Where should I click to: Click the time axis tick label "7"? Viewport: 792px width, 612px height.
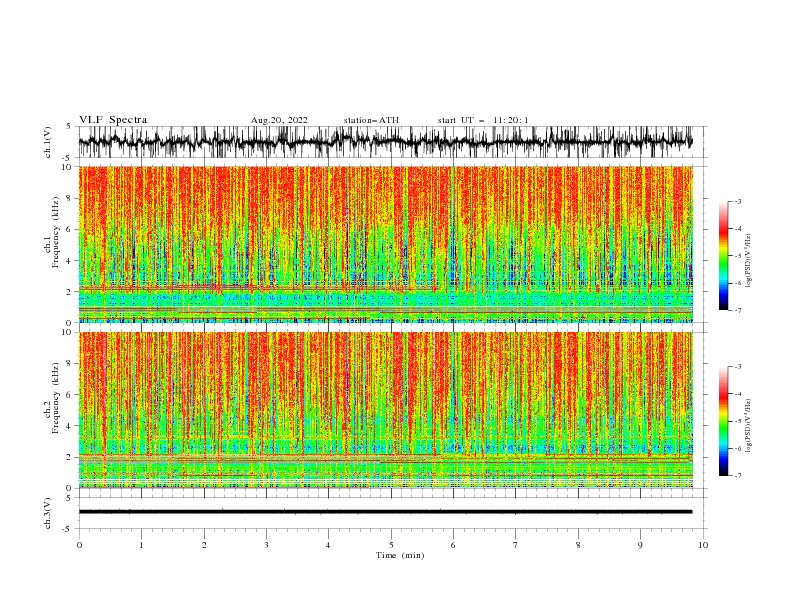516,545
